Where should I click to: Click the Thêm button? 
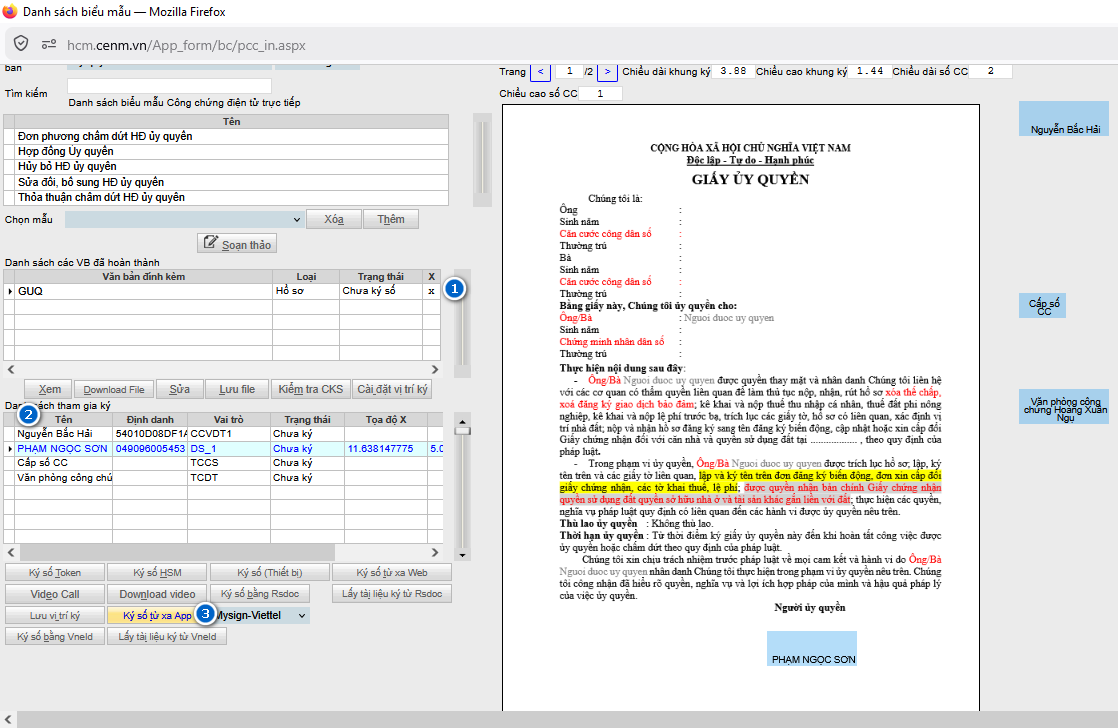(391, 220)
